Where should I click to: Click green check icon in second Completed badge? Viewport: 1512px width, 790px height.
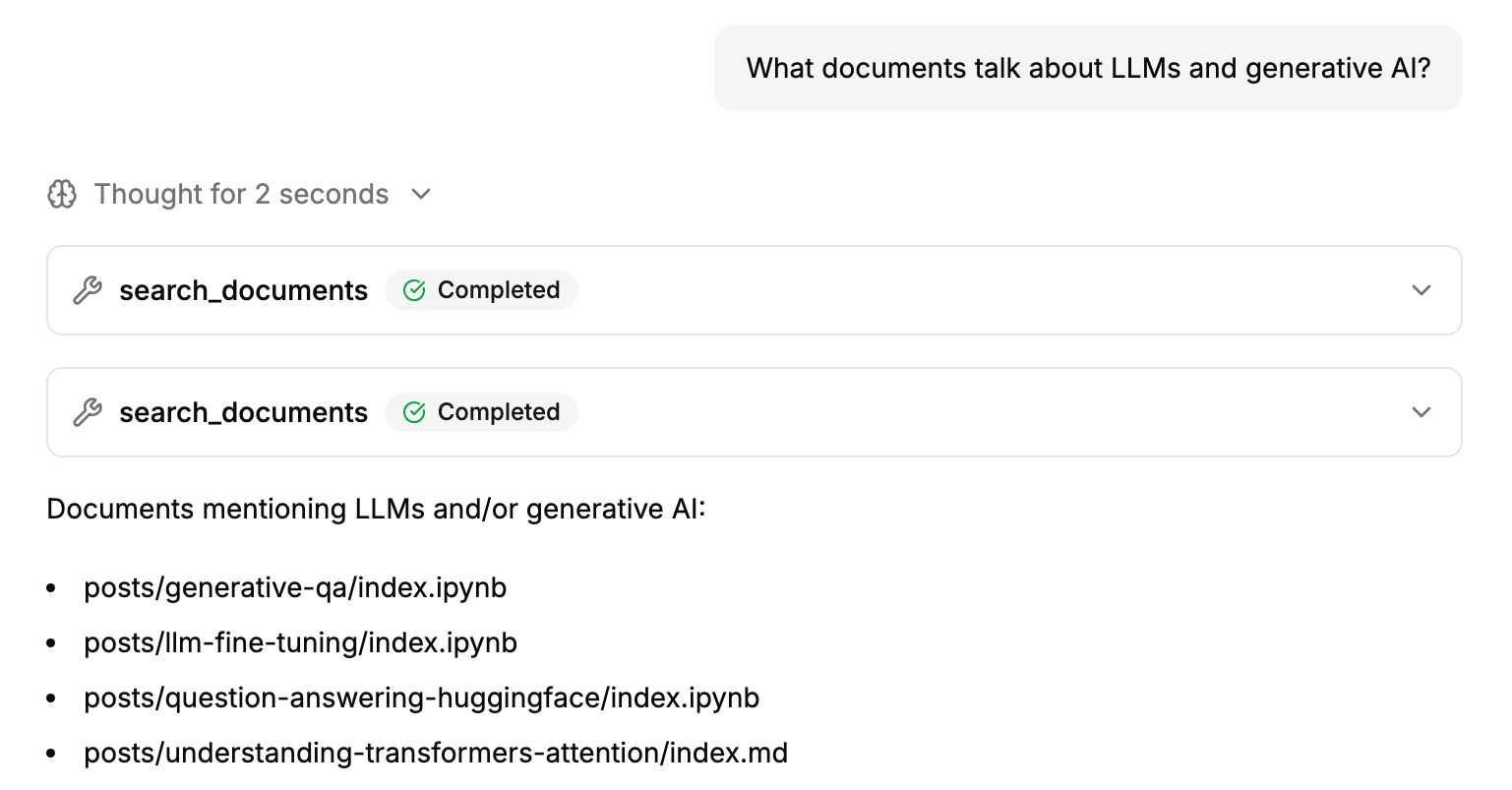414,412
